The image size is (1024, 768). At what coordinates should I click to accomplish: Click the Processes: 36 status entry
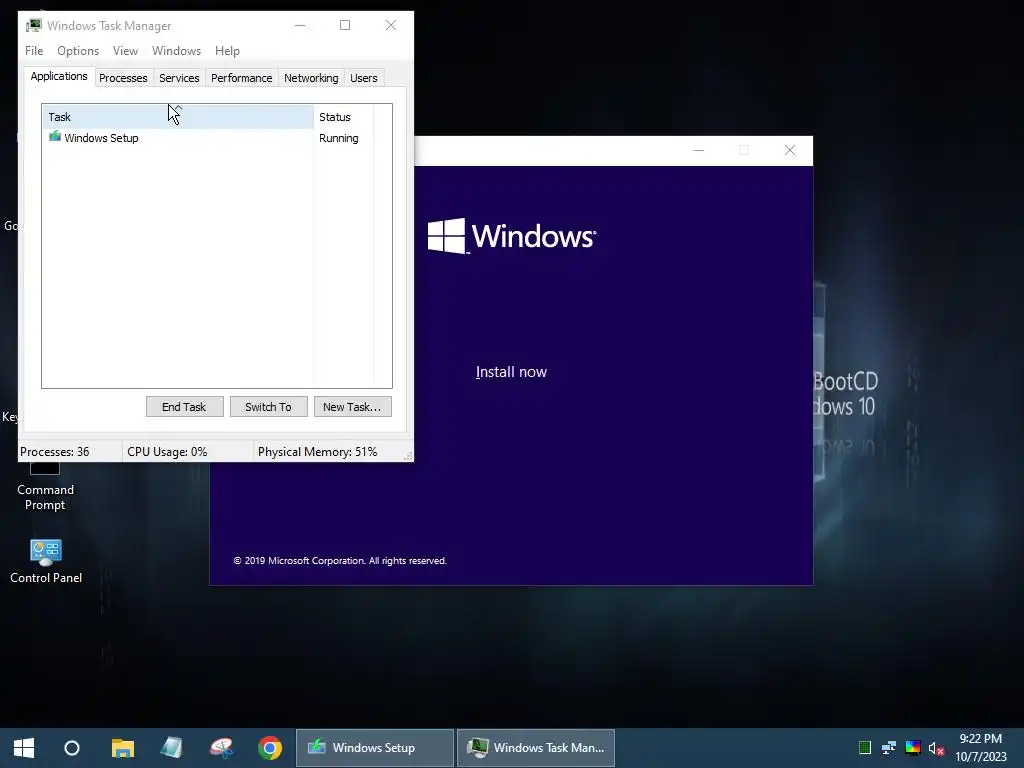55,452
